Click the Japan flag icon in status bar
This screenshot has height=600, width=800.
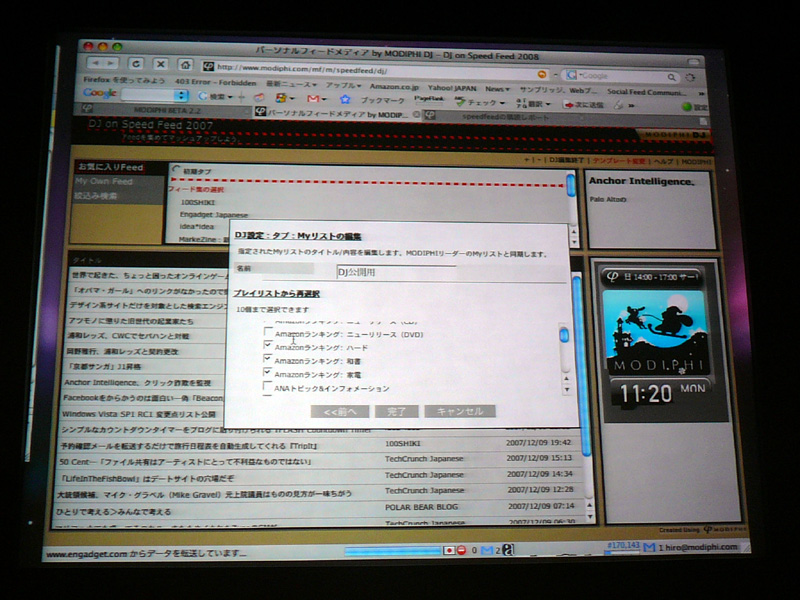449,550
